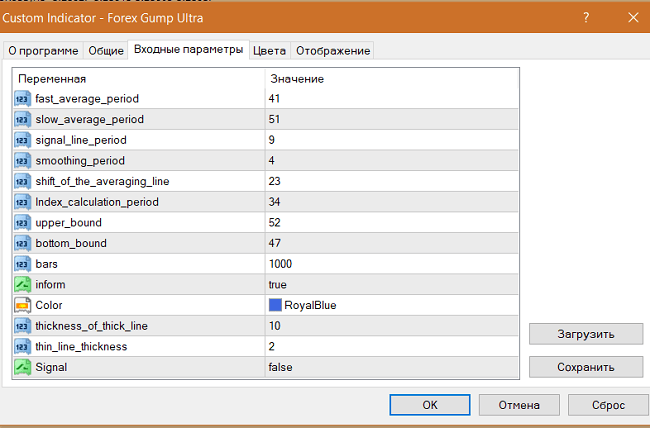This screenshot has width=650, height=428.
Task: Select the thin_line_thickness variable name
Action: [81, 347]
